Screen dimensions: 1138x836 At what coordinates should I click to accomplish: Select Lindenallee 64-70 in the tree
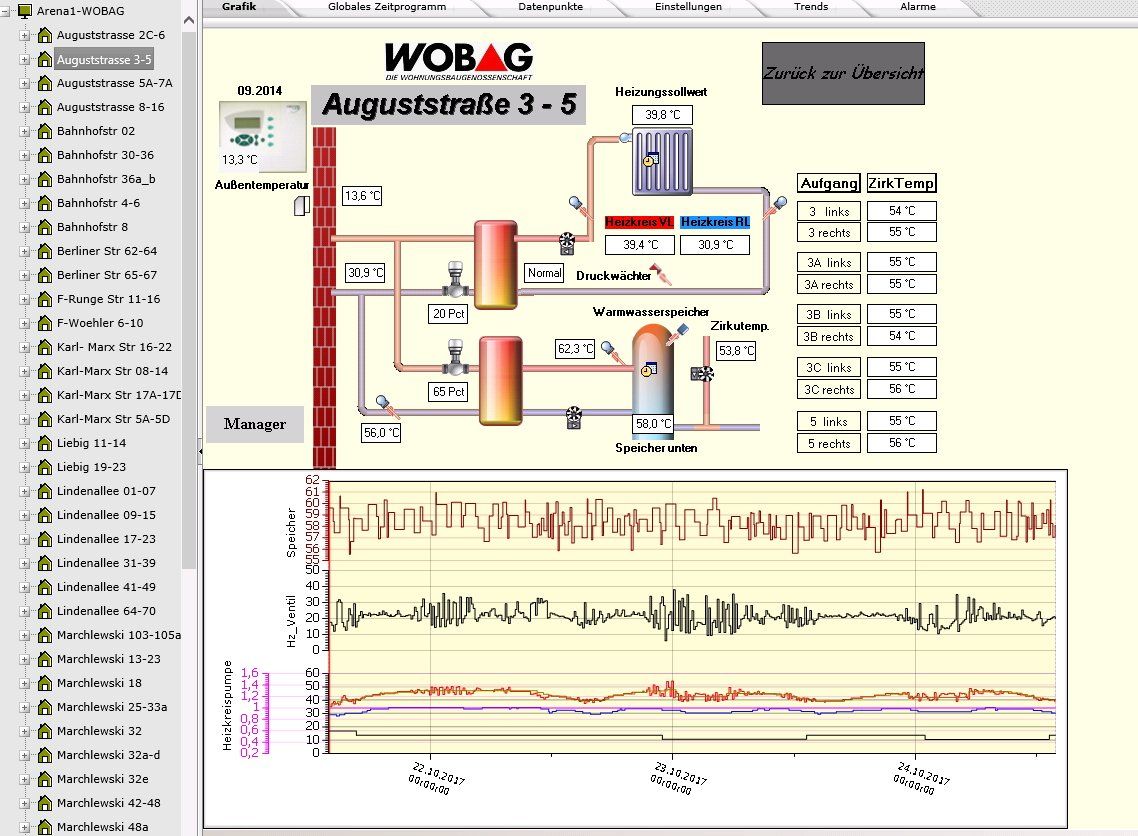pyautogui.click(x=106, y=611)
